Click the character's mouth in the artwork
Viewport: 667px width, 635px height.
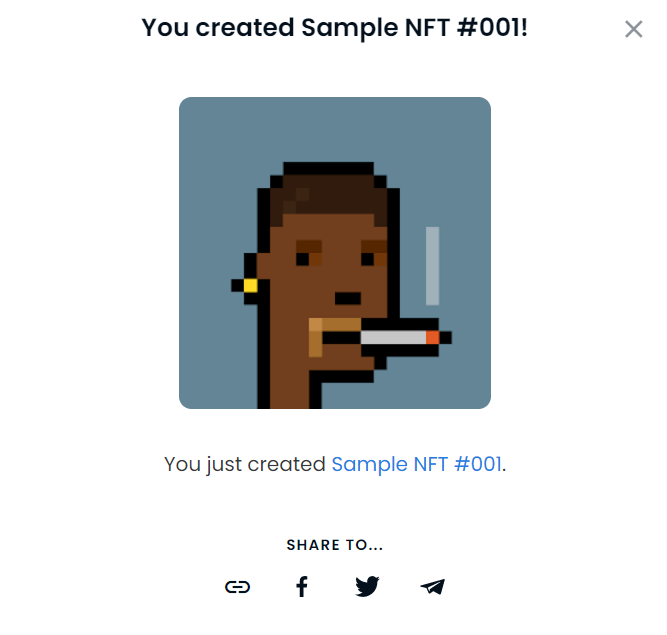coord(348,298)
